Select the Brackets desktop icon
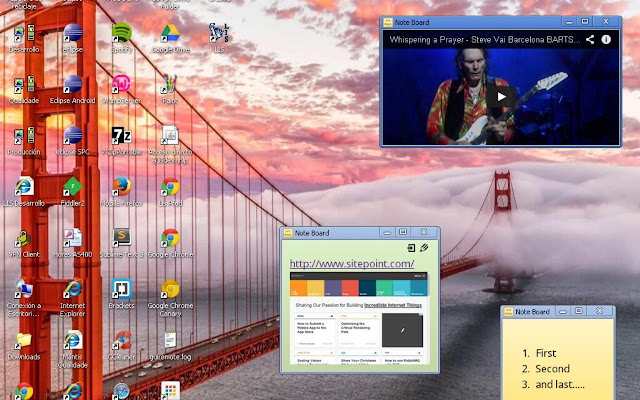The height and width of the screenshot is (400, 640). [121, 291]
